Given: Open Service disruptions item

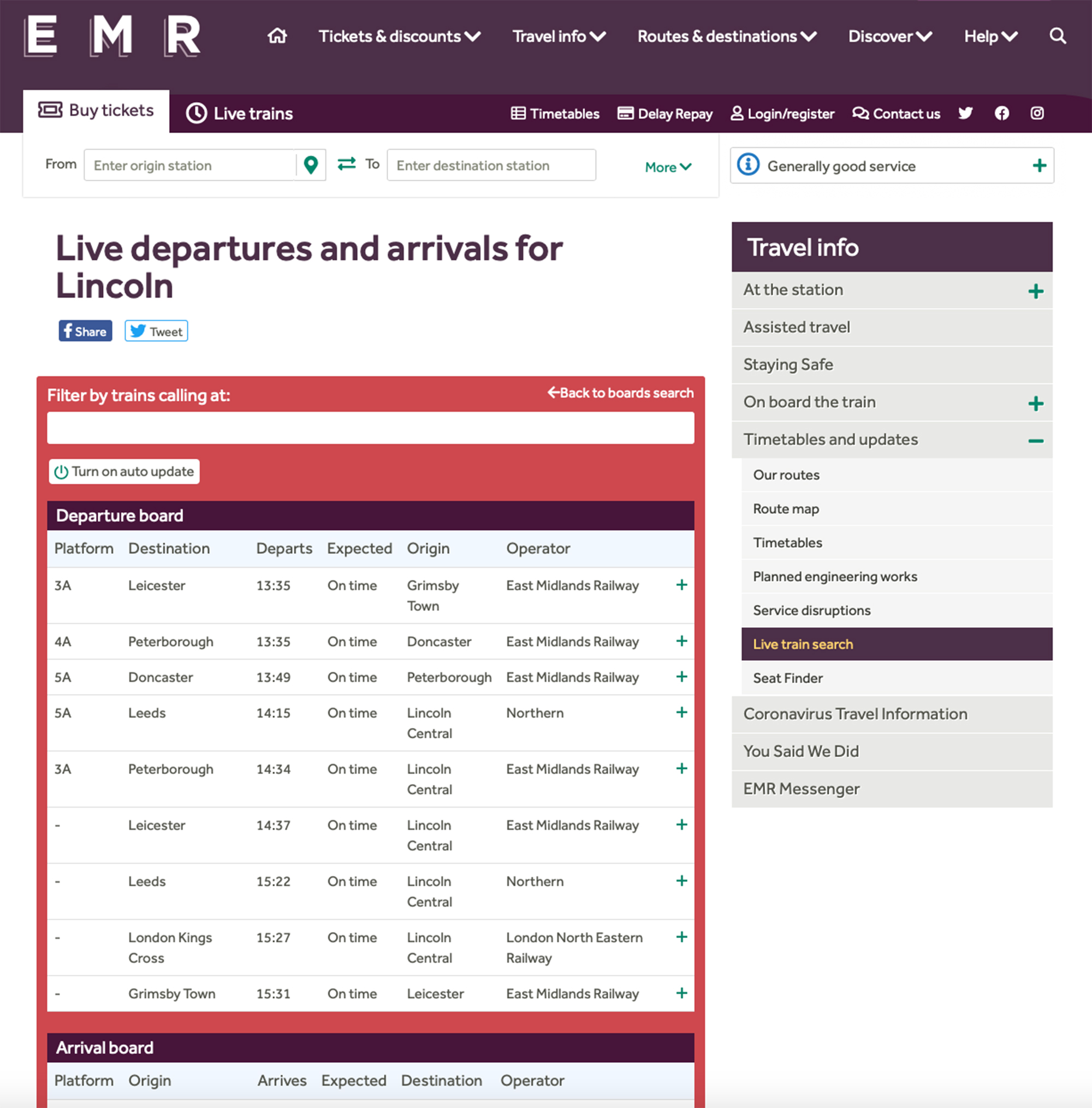Looking at the screenshot, I should click(x=897, y=610).
